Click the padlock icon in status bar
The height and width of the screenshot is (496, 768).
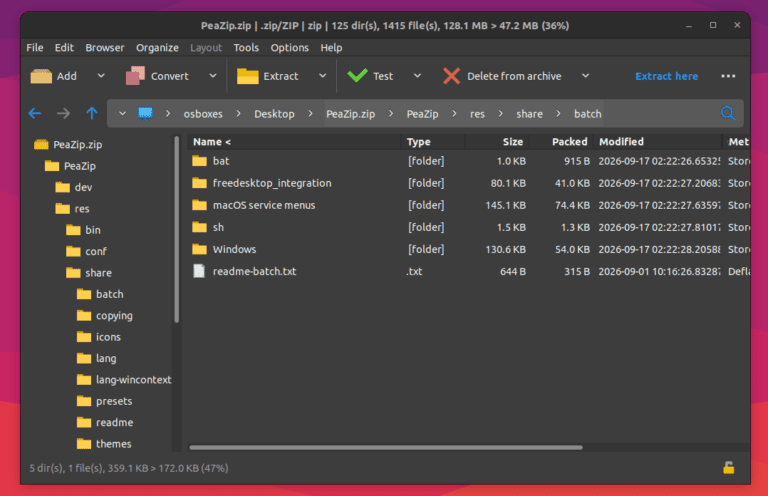(x=728, y=468)
